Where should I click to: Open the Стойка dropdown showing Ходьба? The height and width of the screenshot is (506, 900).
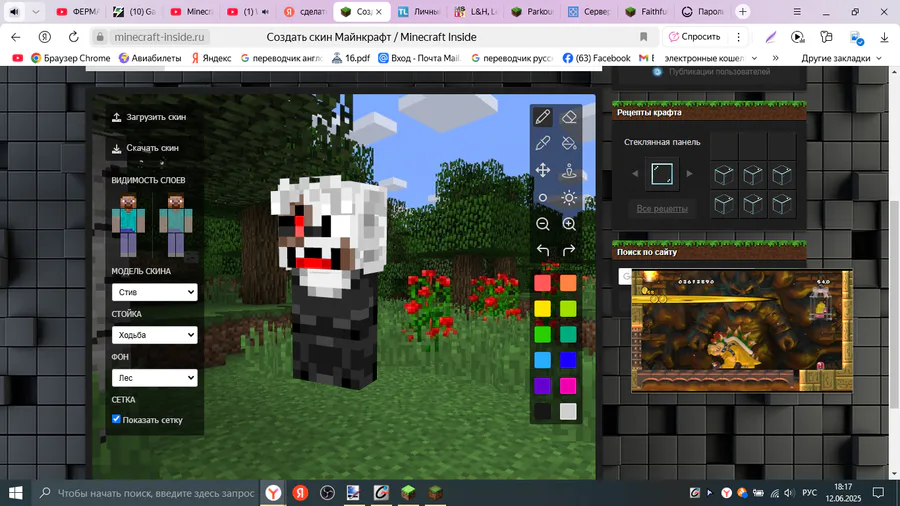coord(154,335)
